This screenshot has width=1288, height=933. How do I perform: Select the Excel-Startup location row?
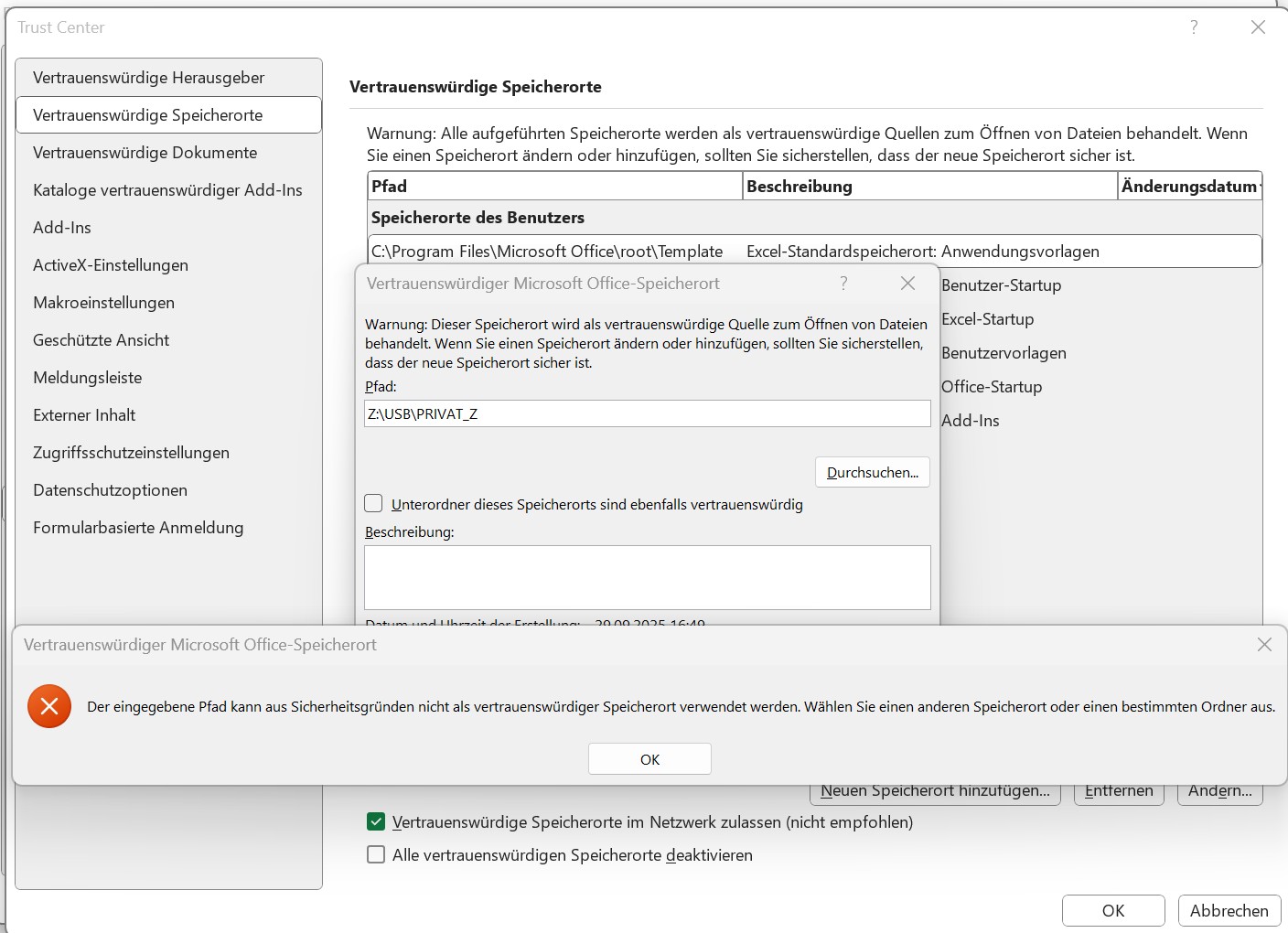pos(1101,319)
